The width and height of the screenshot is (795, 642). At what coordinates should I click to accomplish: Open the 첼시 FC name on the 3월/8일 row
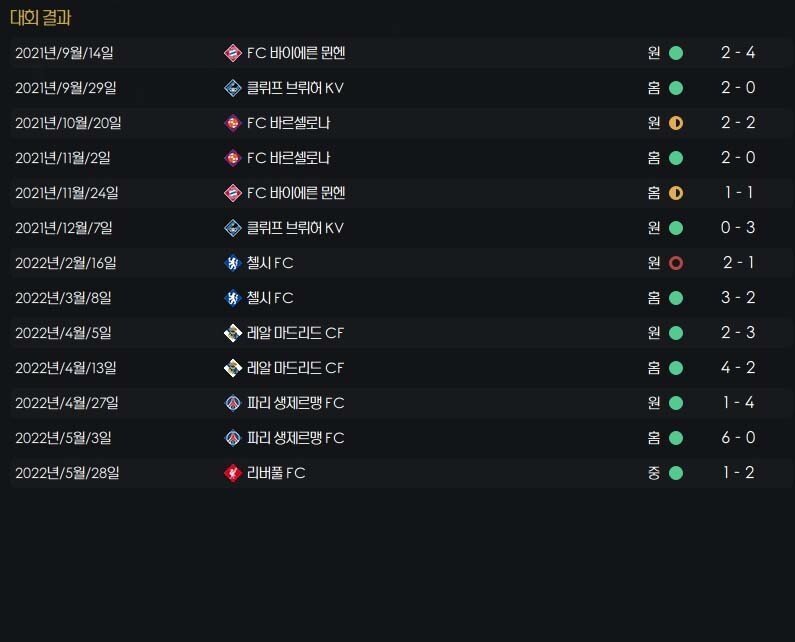(x=270, y=298)
